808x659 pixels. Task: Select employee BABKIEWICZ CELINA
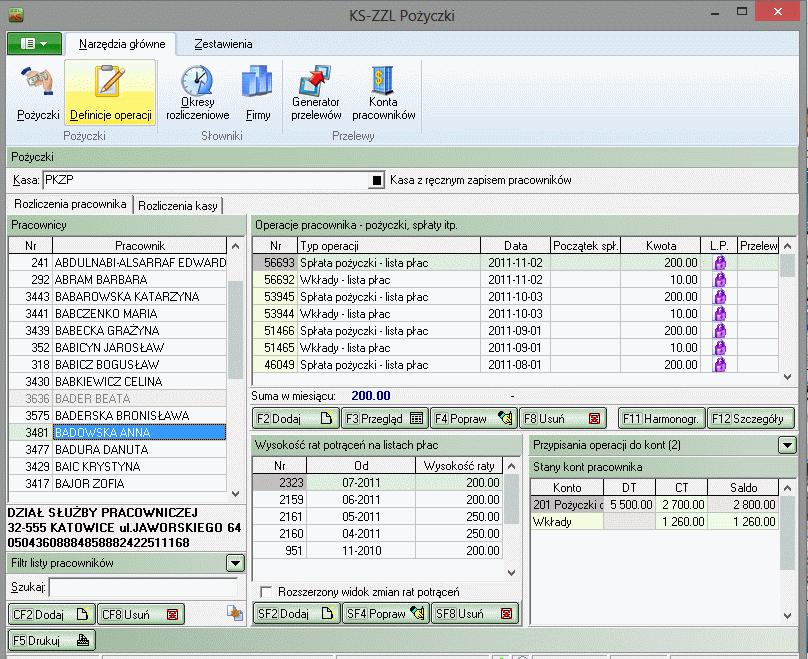117,382
